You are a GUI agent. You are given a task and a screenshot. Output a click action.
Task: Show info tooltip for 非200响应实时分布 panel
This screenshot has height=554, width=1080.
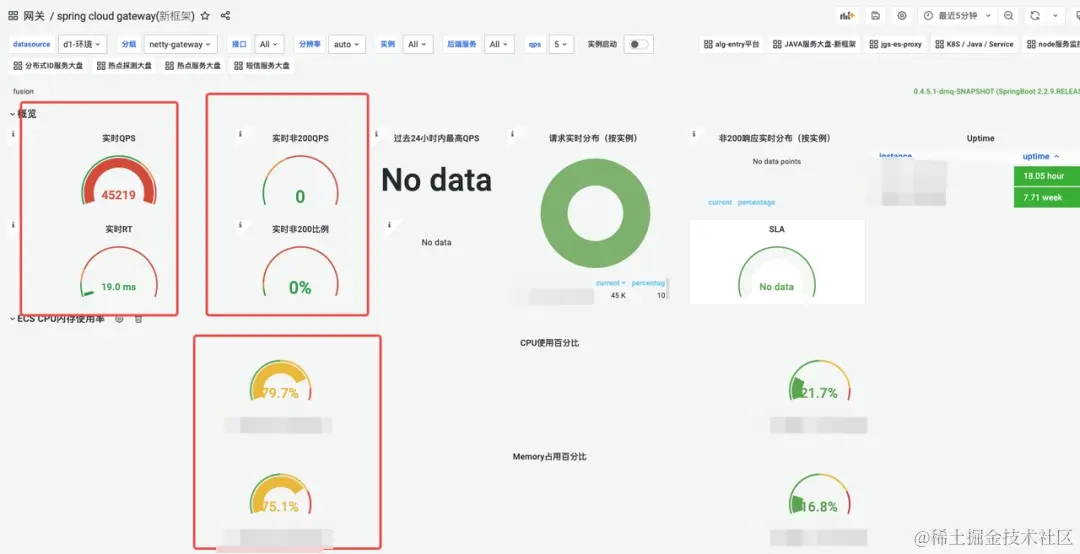(x=694, y=134)
